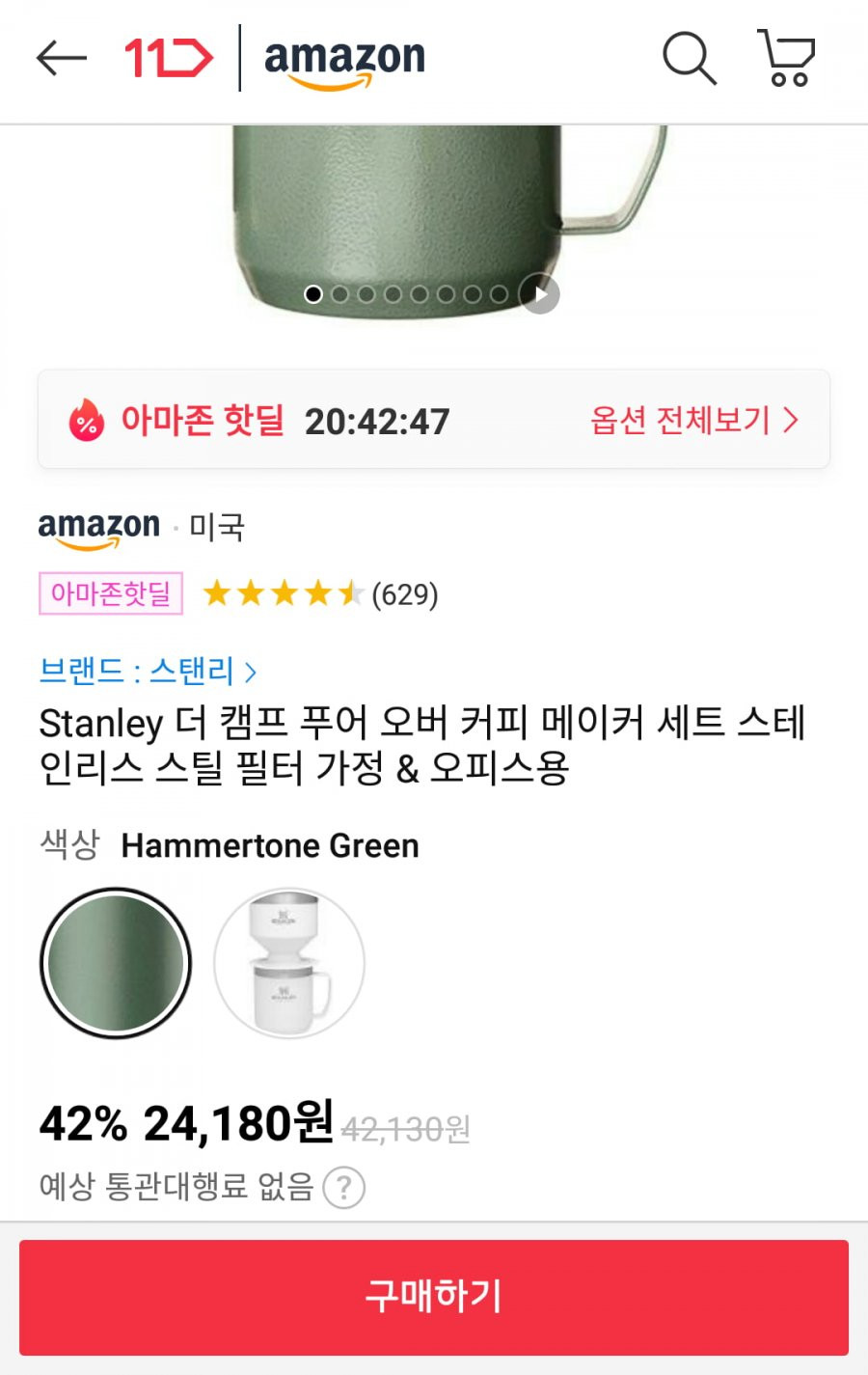
Task: Open the shopping cart icon
Action: tap(786, 58)
